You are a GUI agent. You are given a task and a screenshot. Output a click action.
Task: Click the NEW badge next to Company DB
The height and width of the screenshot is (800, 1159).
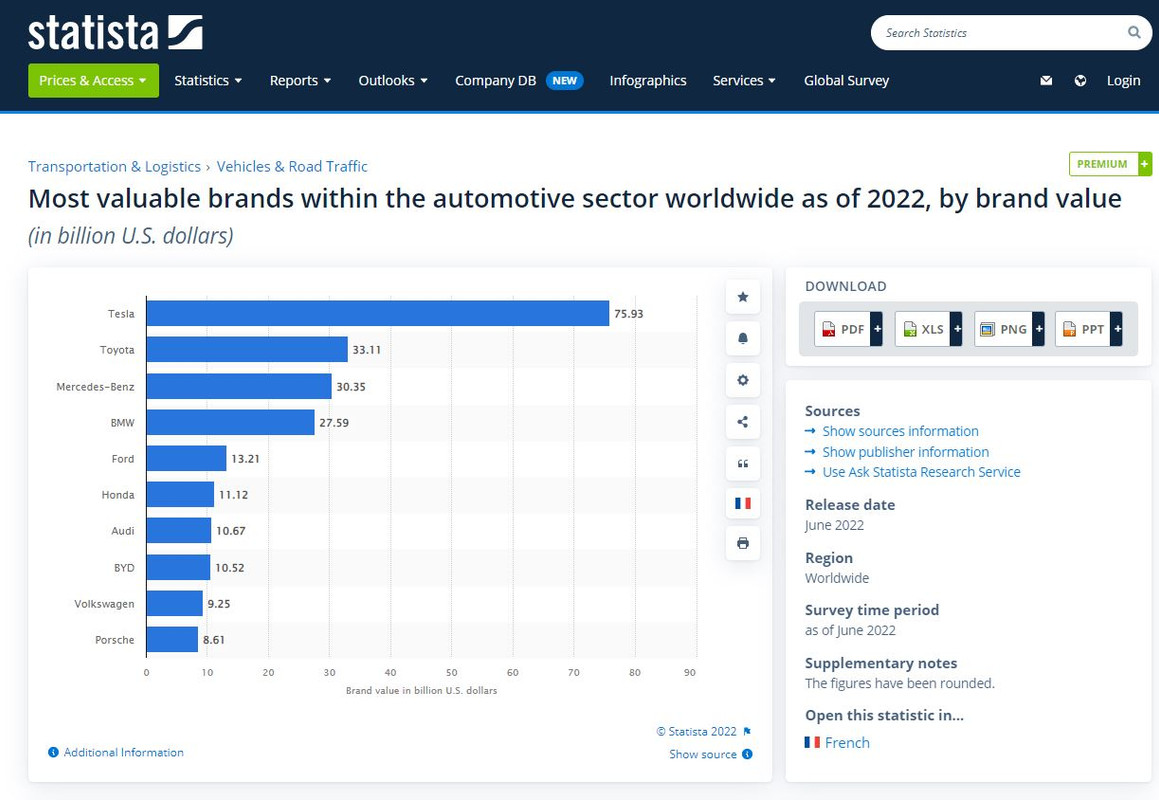pyautogui.click(x=565, y=81)
